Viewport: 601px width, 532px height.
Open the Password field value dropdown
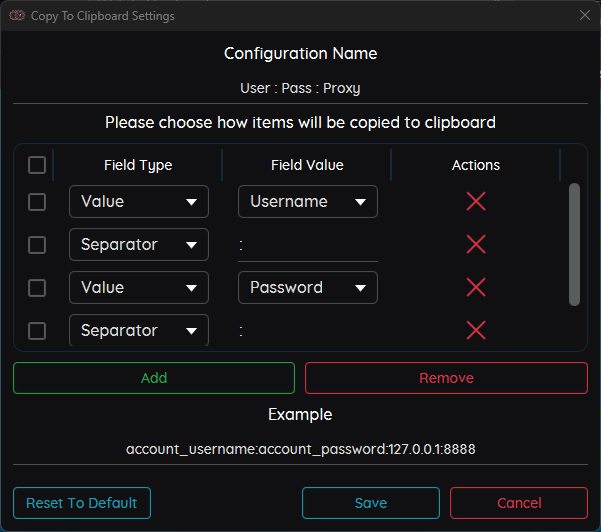307,288
